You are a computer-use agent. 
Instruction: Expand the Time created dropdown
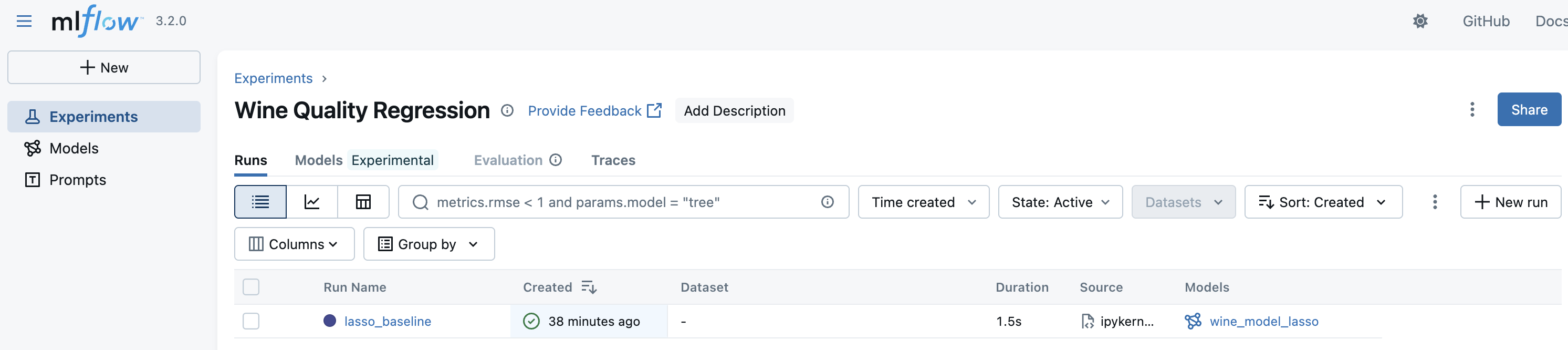point(923,202)
